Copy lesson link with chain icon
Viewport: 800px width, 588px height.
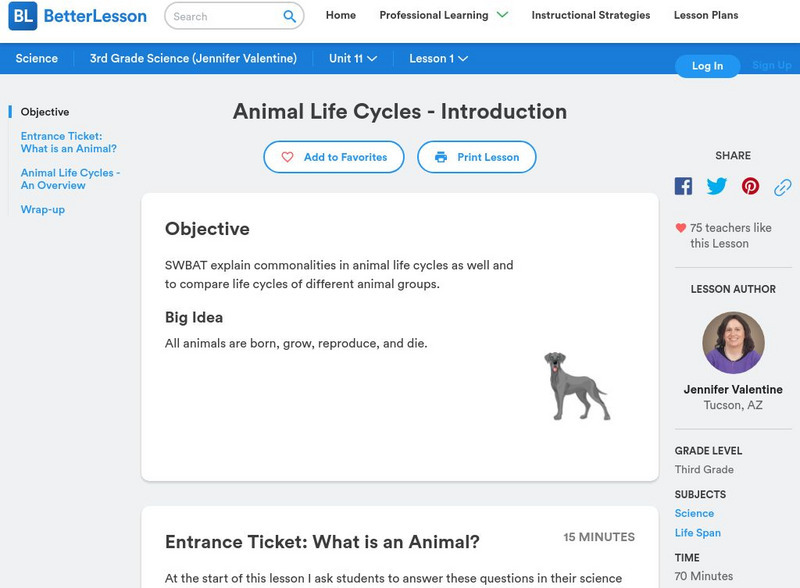click(782, 186)
